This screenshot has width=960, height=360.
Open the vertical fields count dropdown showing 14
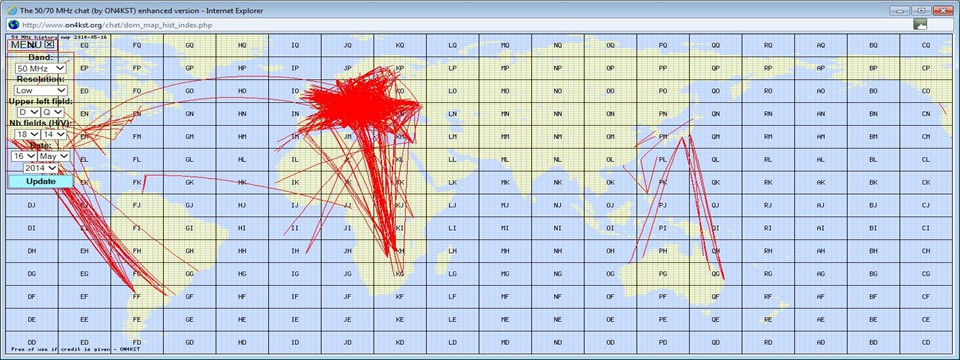point(54,134)
